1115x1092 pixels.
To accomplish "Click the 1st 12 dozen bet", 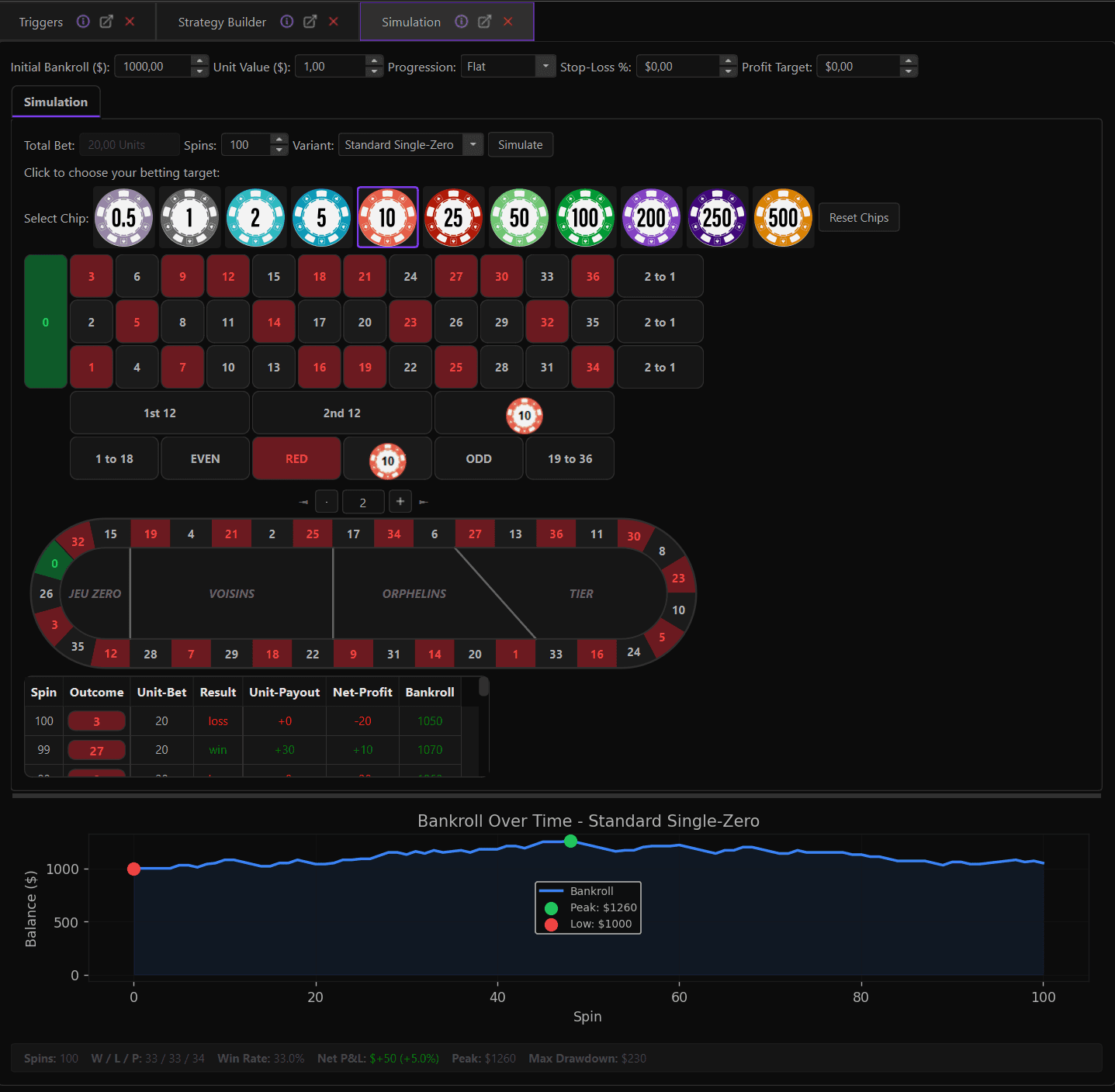I will (160, 413).
